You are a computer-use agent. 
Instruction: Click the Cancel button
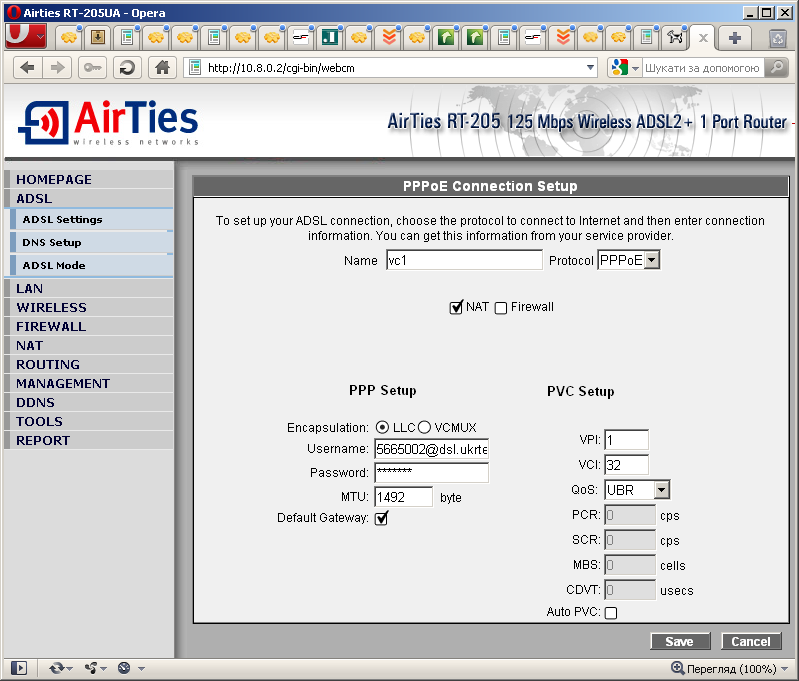(x=751, y=641)
